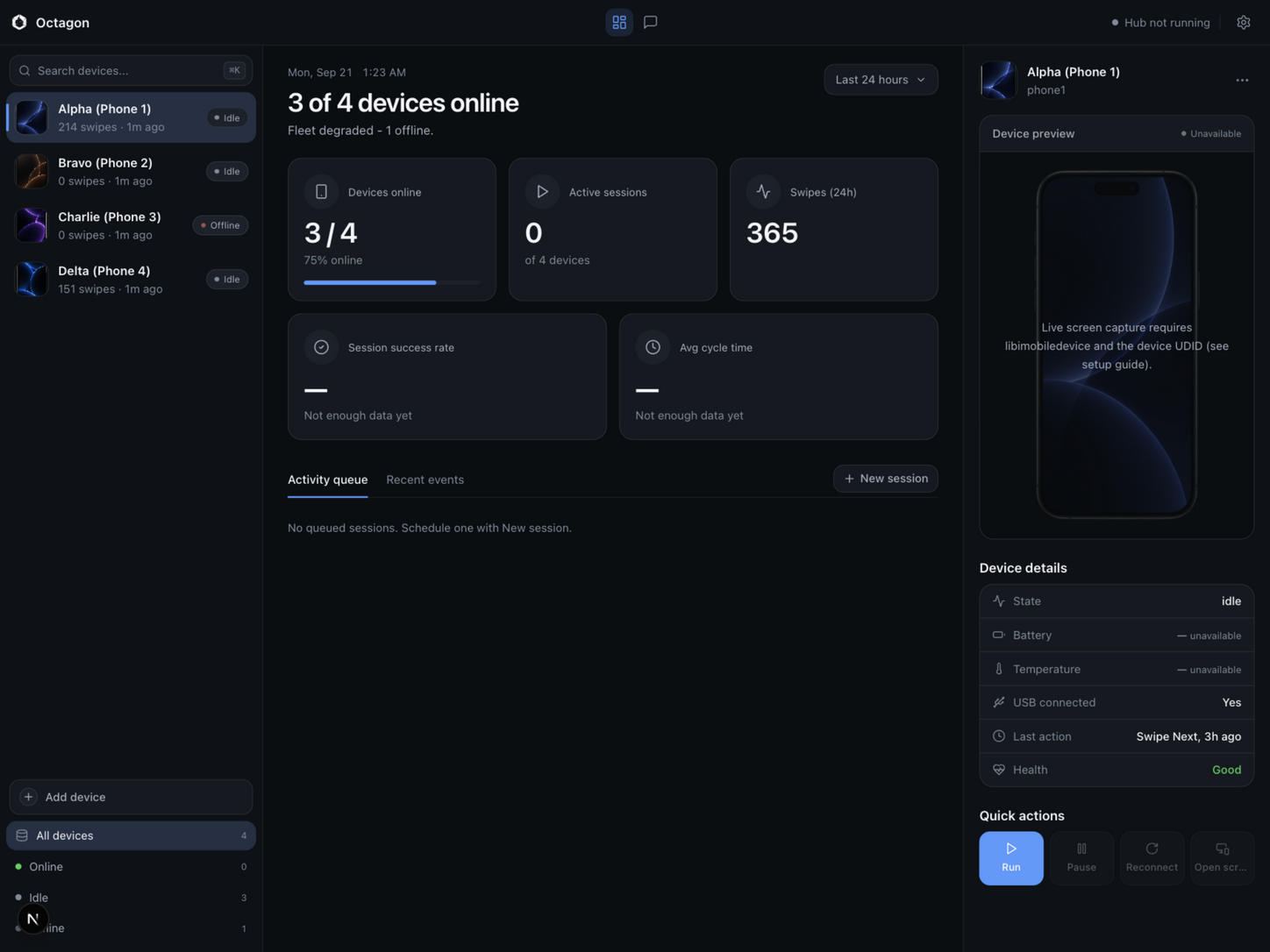Open the dashboard grid view icon
Viewport: 1270px width, 952px height.
point(619,22)
